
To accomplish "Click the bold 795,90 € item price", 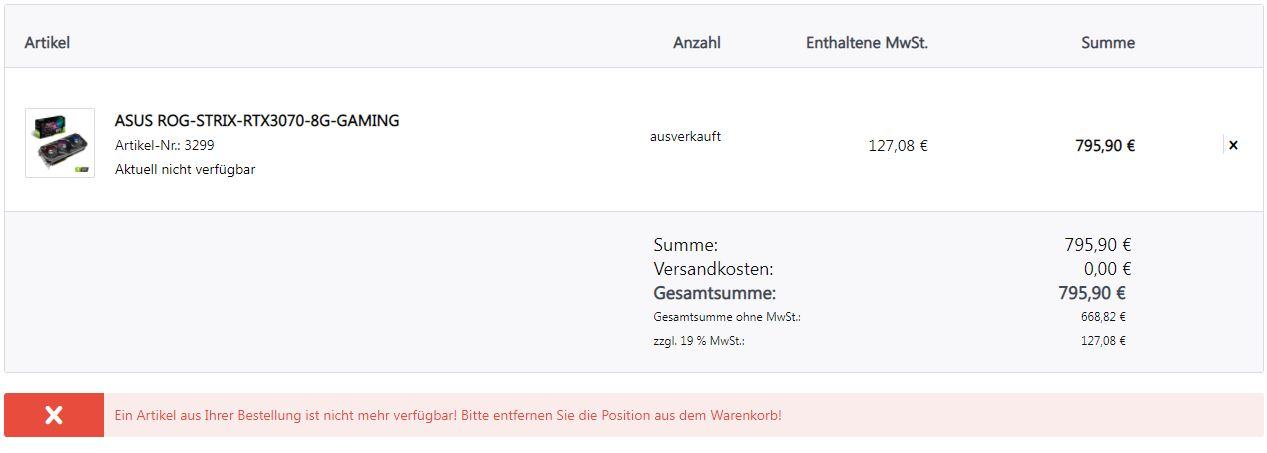I will pos(1105,146).
